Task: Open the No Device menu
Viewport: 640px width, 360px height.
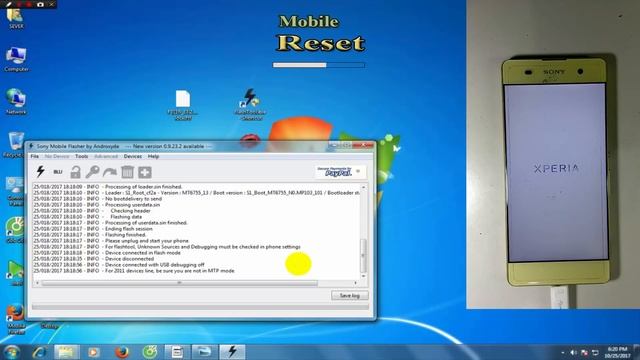Action: coord(57,156)
